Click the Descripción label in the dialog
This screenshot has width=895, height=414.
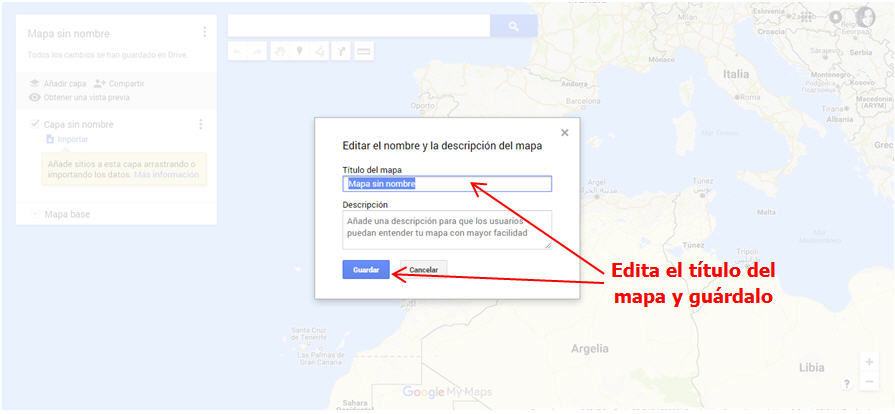(x=365, y=204)
